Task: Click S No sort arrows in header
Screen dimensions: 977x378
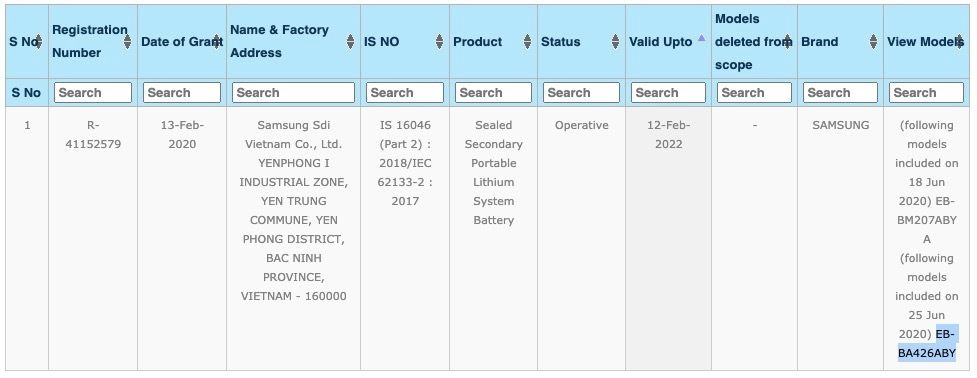Action: click(39, 42)
